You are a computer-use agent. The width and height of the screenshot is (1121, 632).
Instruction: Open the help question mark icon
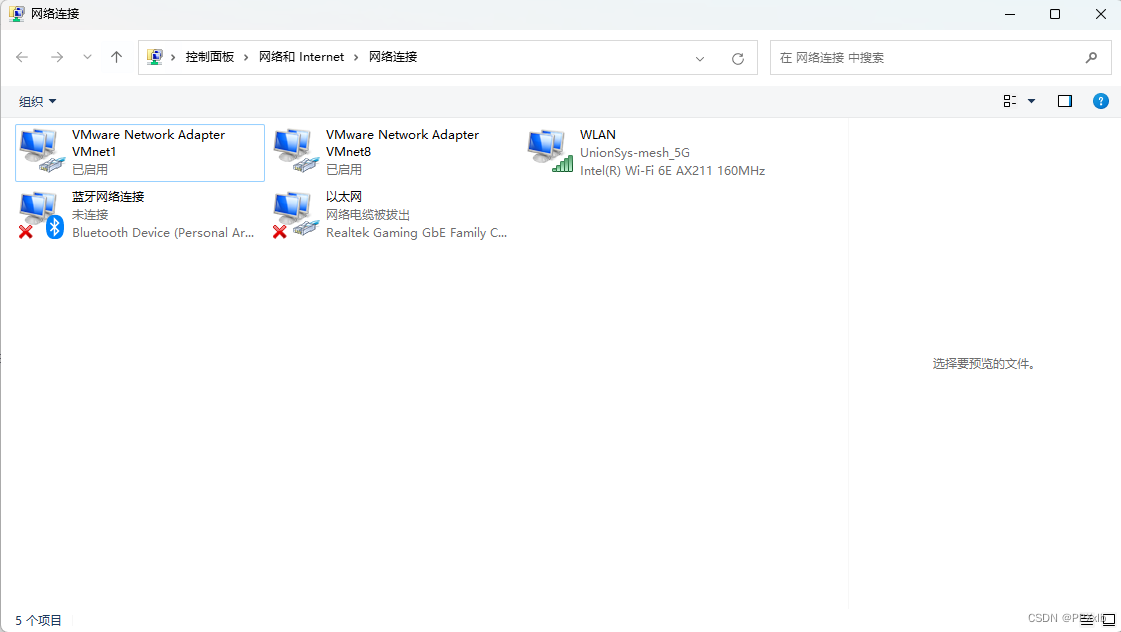[1101, 102]
